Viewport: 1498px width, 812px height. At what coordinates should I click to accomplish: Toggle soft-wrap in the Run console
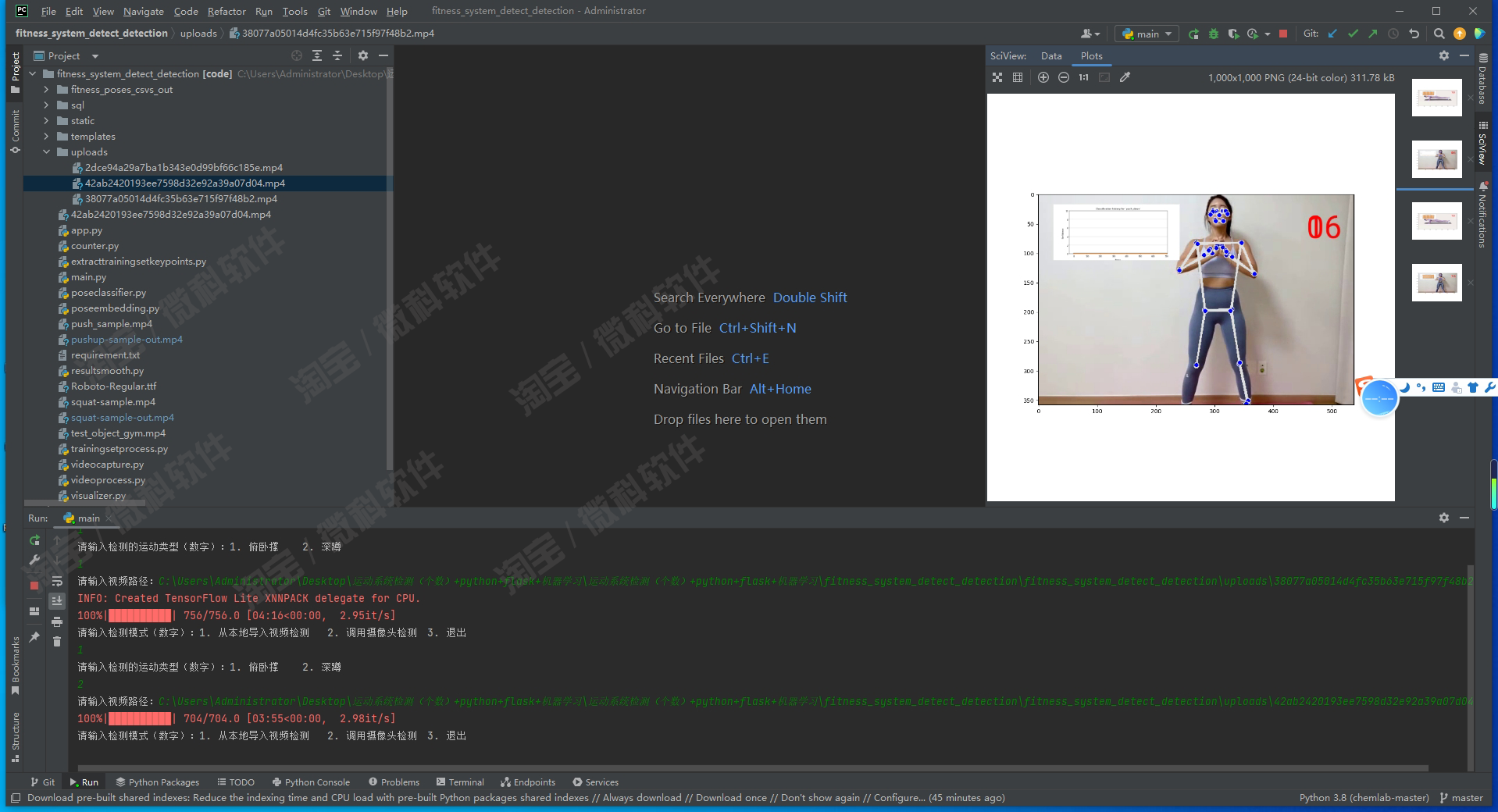57,582
